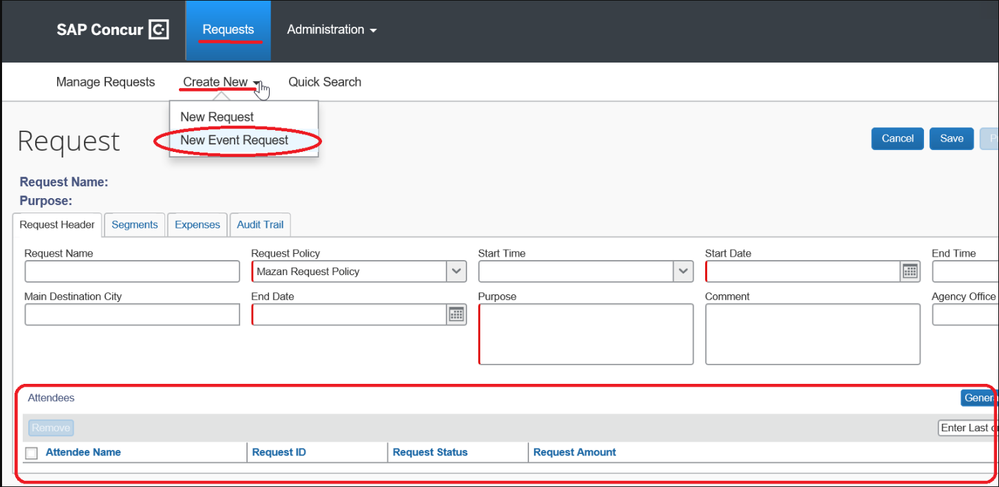Screen dimensions: 999x487
Task: Click the Enter Last name search field
Action: click(x=968, y=428)
